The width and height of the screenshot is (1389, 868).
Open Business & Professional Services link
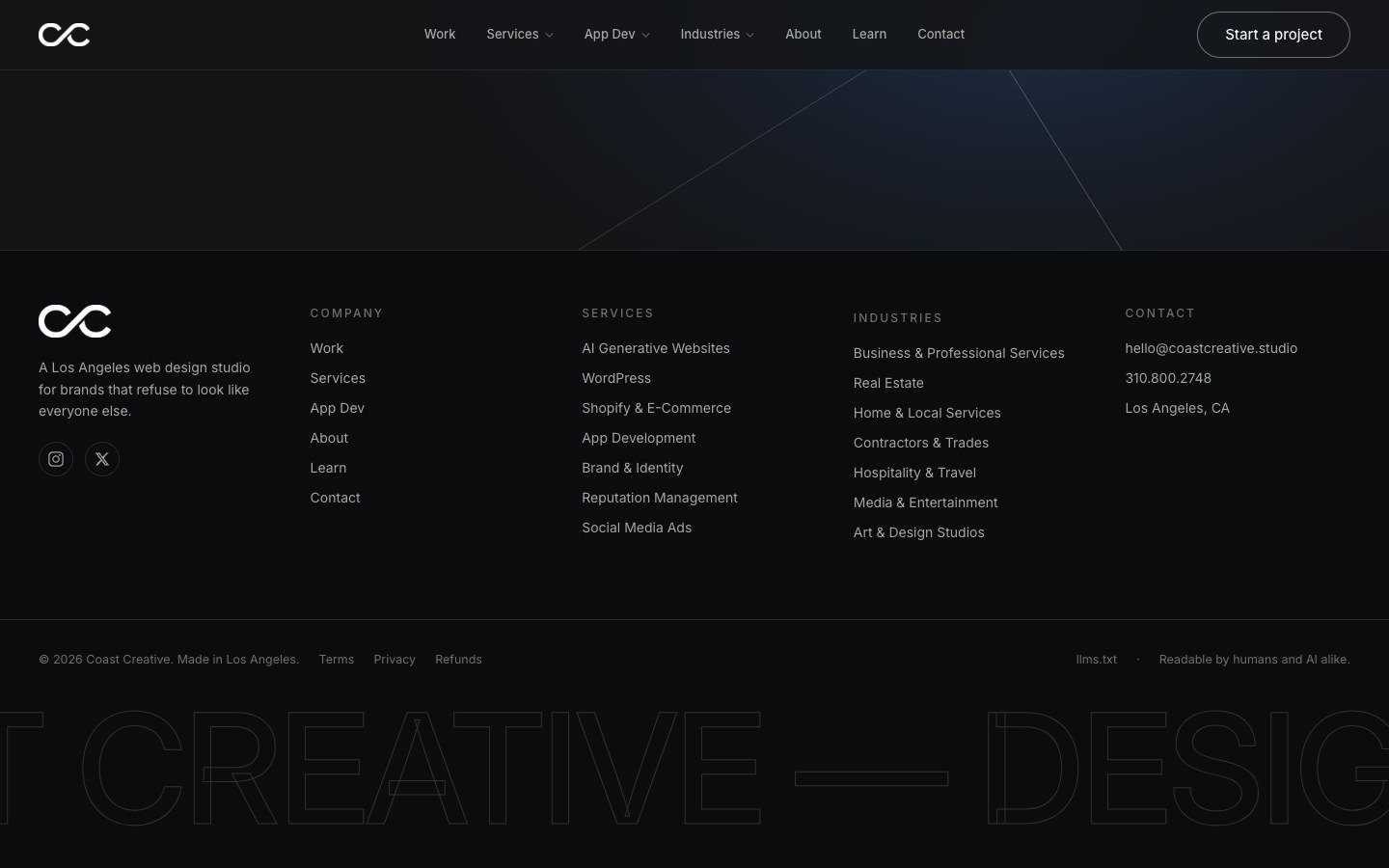959,353
